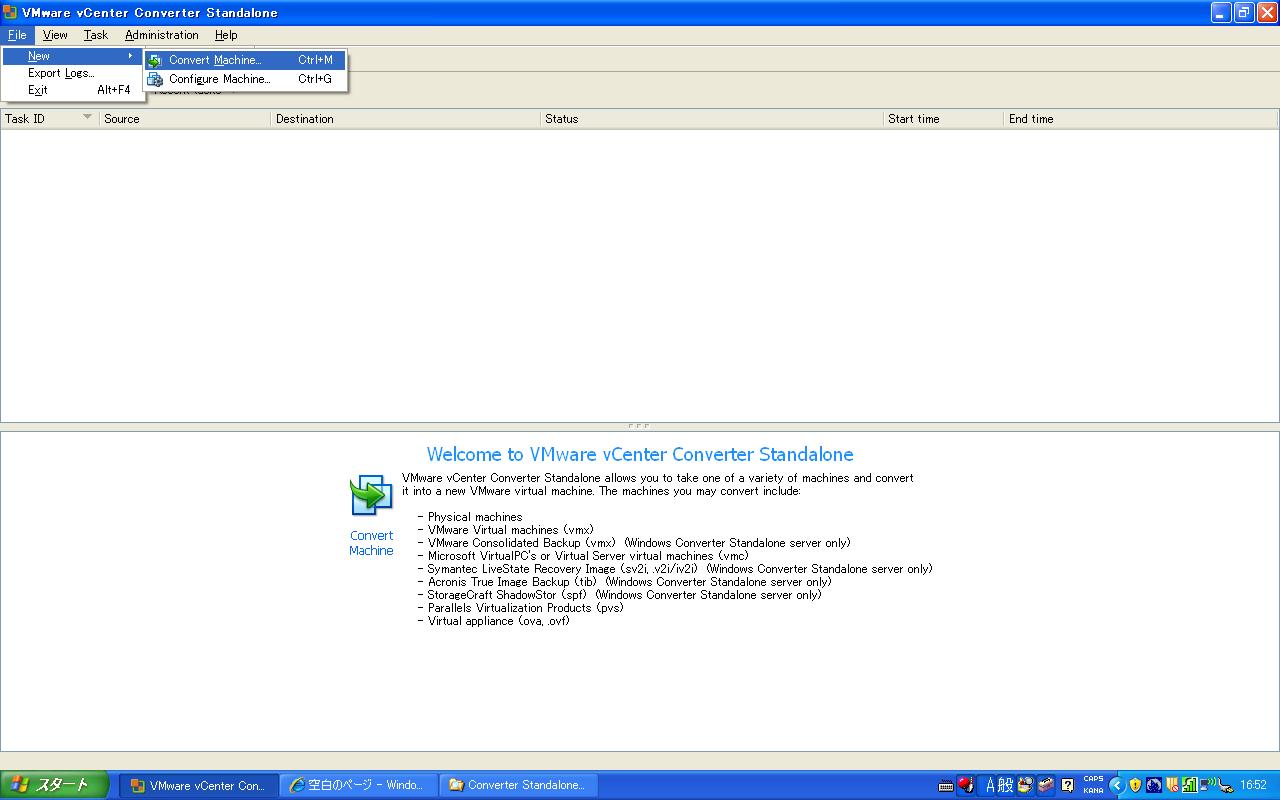Screen dimensions: 1280x800
Task: Switch to Converter Standalone folder taskbar button
Action: [x=518, y=785]
